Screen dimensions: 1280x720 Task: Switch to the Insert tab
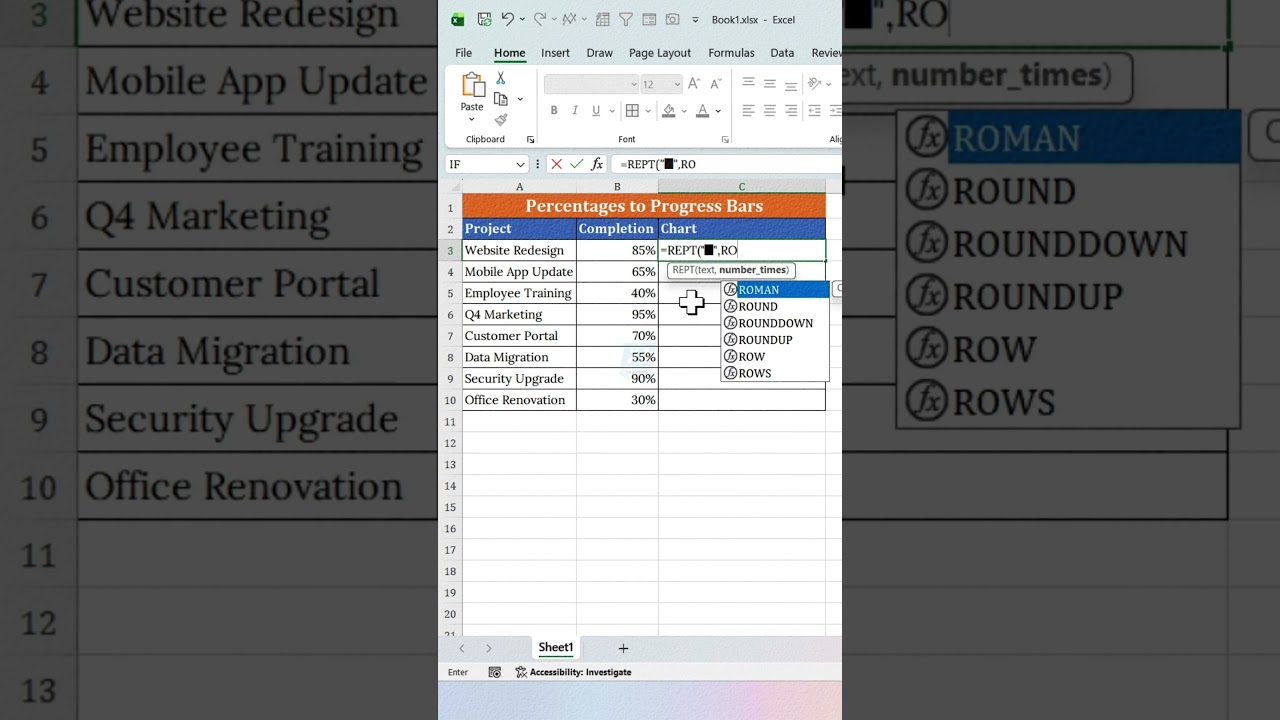pos(555,53)
